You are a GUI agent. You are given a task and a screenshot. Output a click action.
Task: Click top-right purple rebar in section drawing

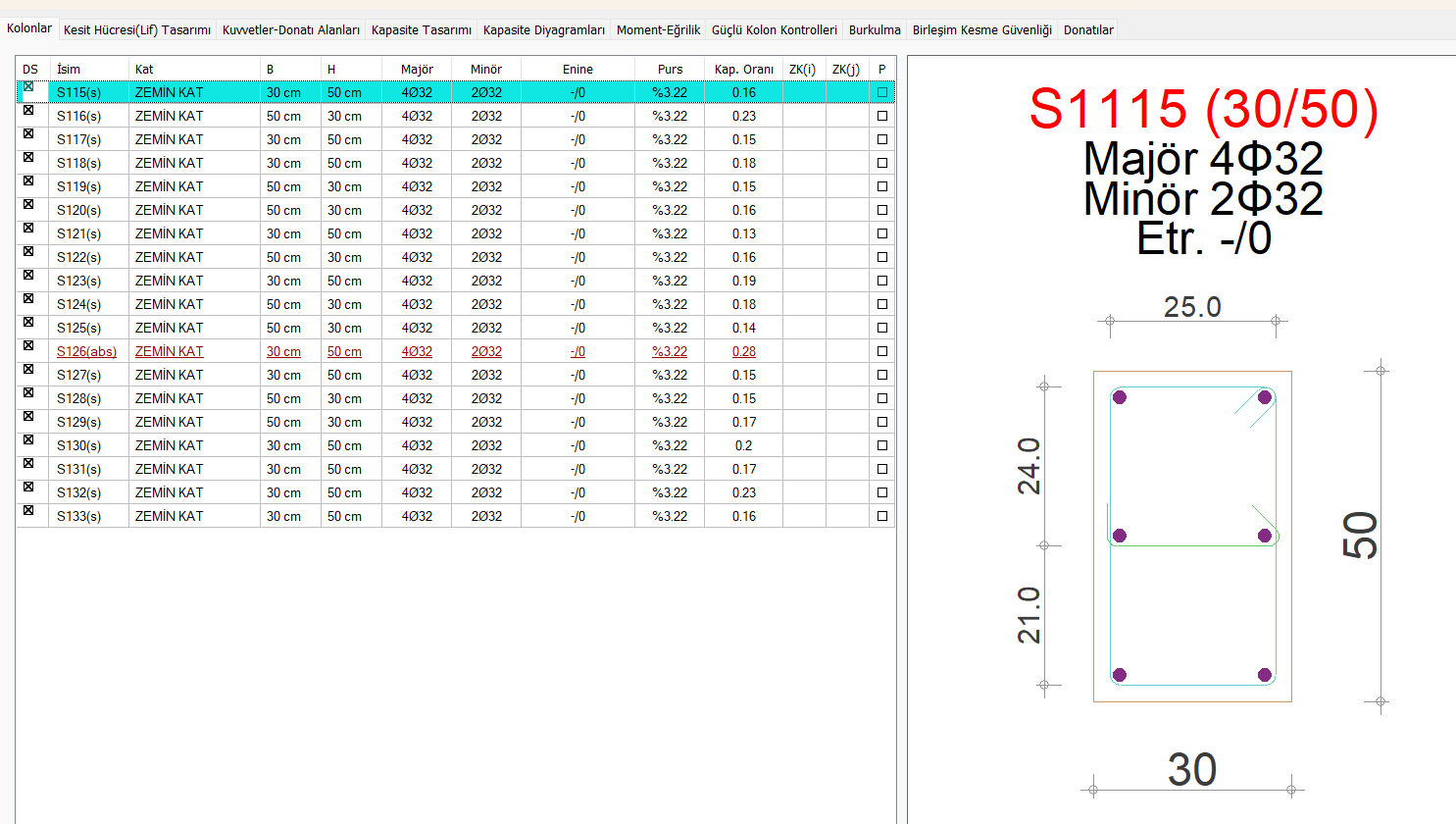point(1265,397)
